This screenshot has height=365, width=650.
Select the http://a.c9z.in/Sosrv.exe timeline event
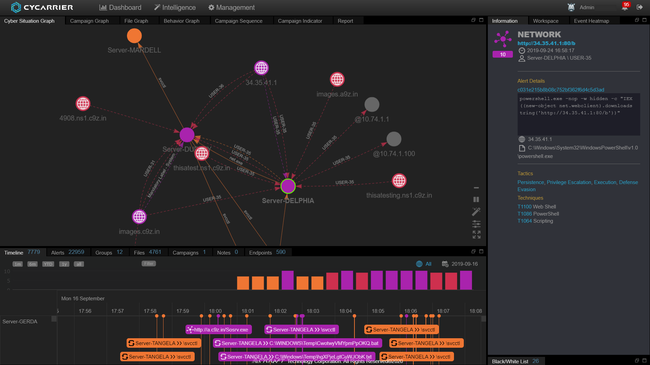(x=218, y=330)
